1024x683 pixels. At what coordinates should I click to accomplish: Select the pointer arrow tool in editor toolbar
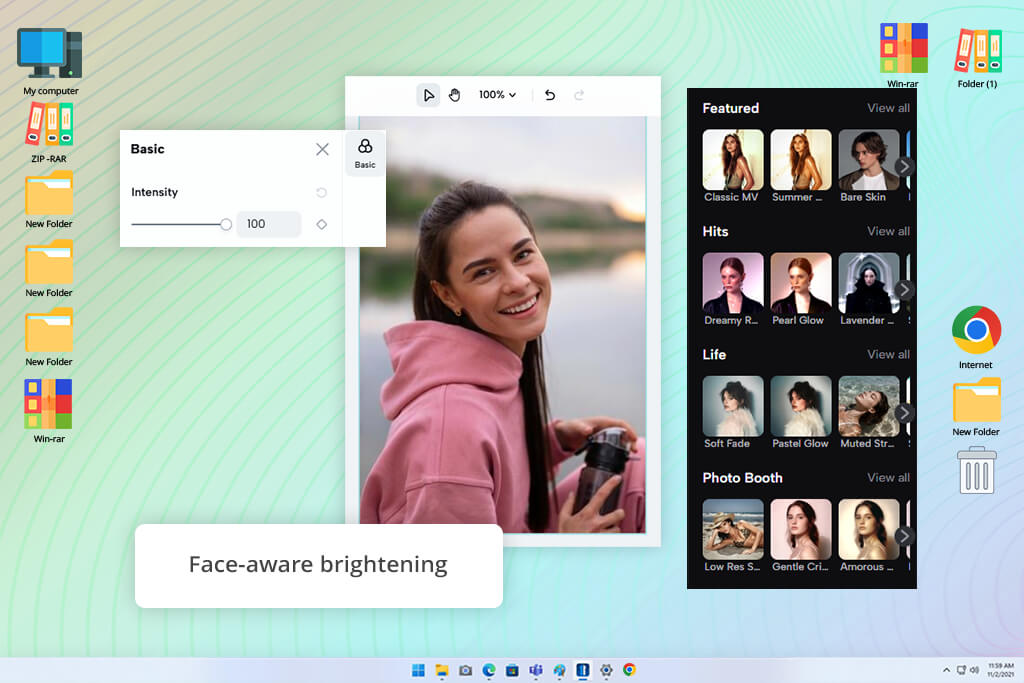coord(428,95)
